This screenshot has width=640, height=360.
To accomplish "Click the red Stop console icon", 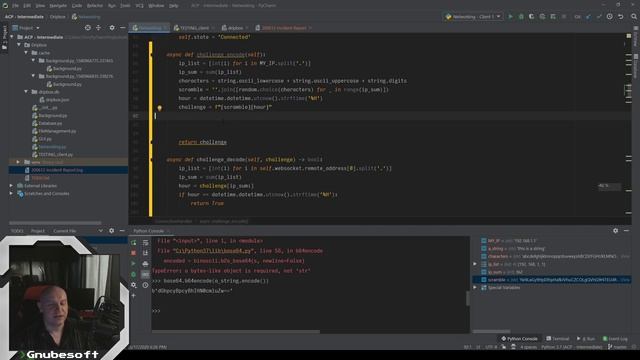I will click(133, 253).
